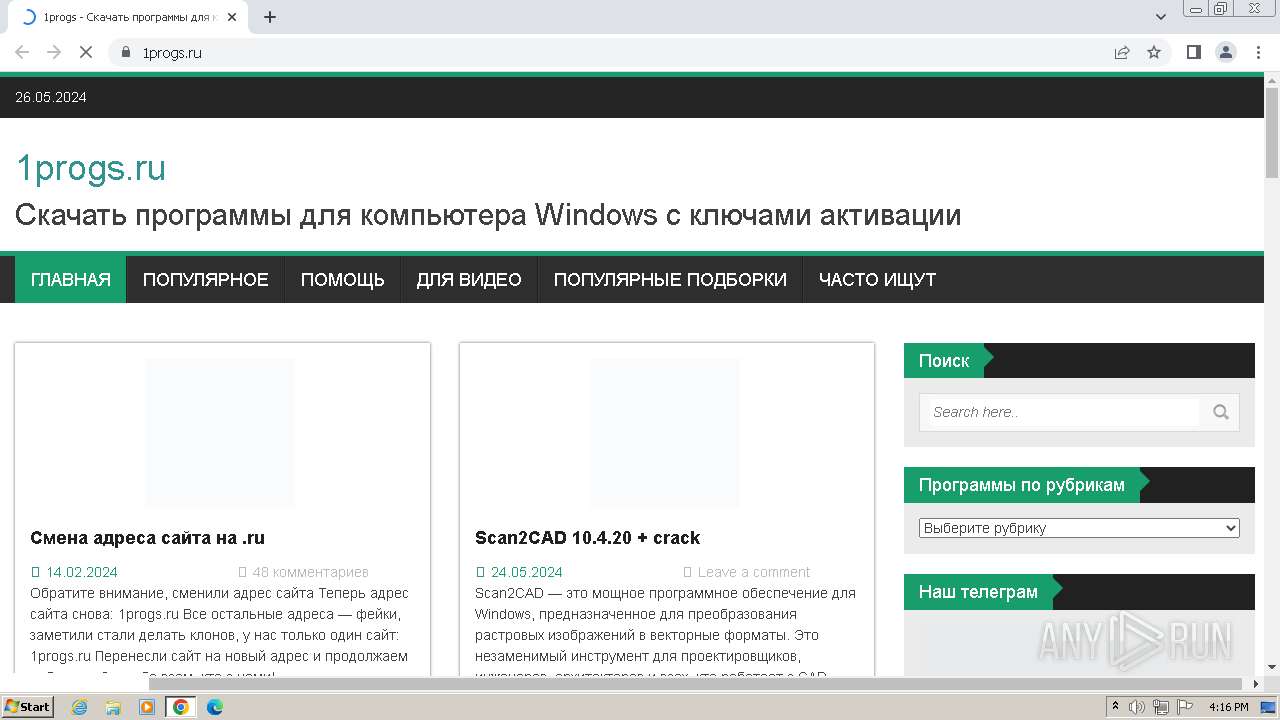Open the Популярное menu item
The height and width of the screenshot is (720, 1280).
point(206,280)
